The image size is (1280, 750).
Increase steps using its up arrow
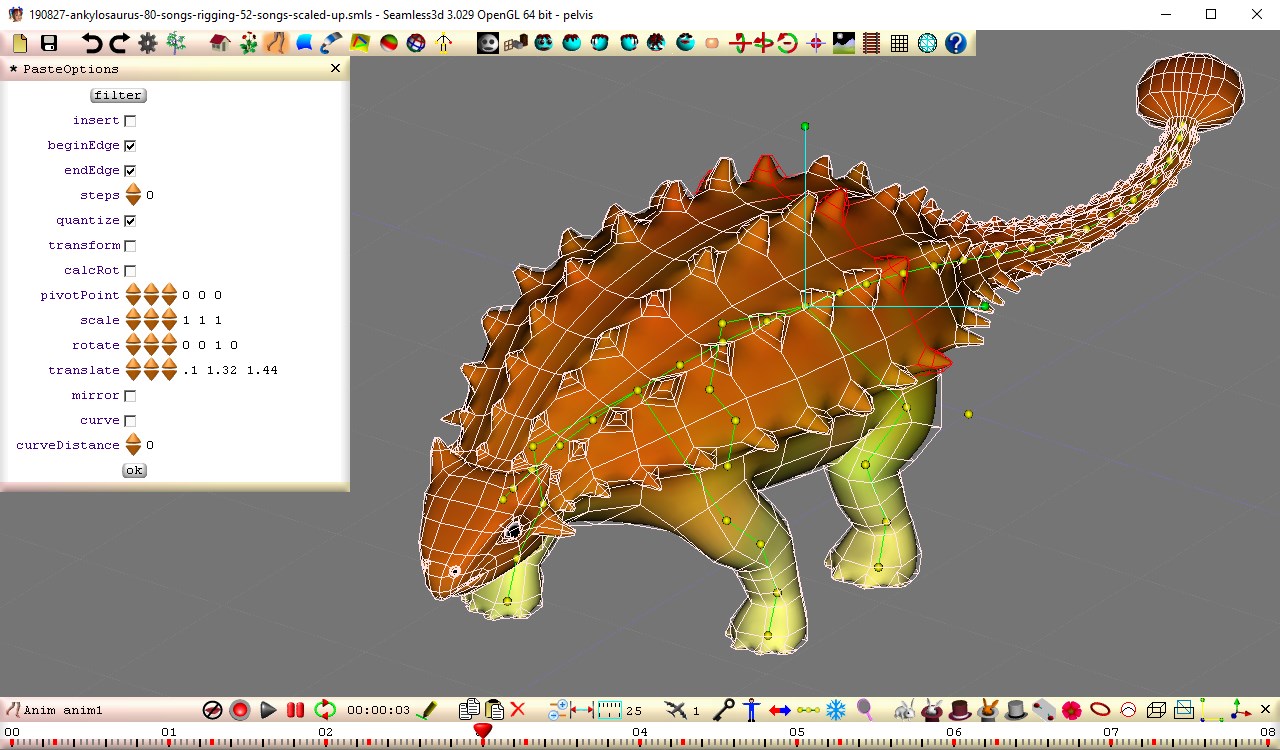coord(134,189)
